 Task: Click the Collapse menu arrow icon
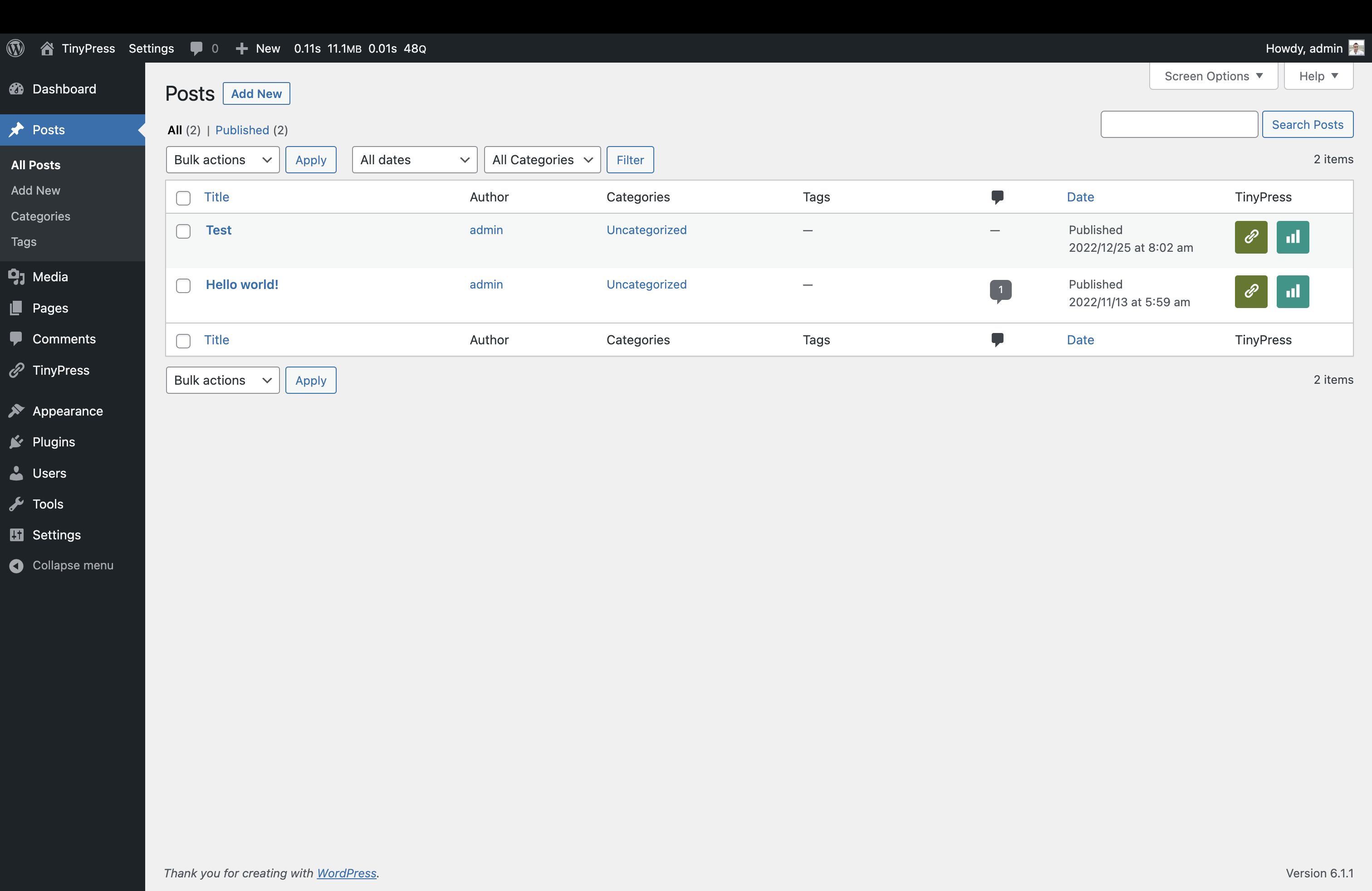pos(16,565)
